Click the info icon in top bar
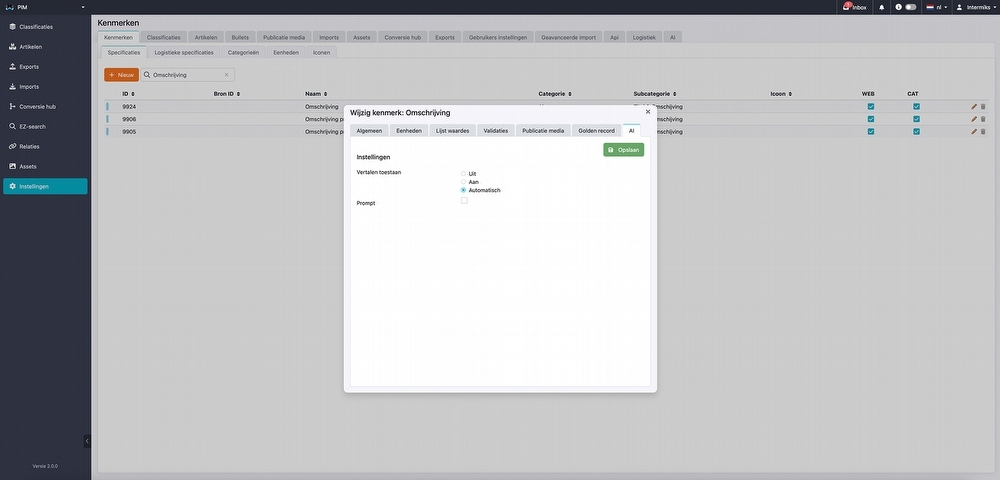 [898, 7]
